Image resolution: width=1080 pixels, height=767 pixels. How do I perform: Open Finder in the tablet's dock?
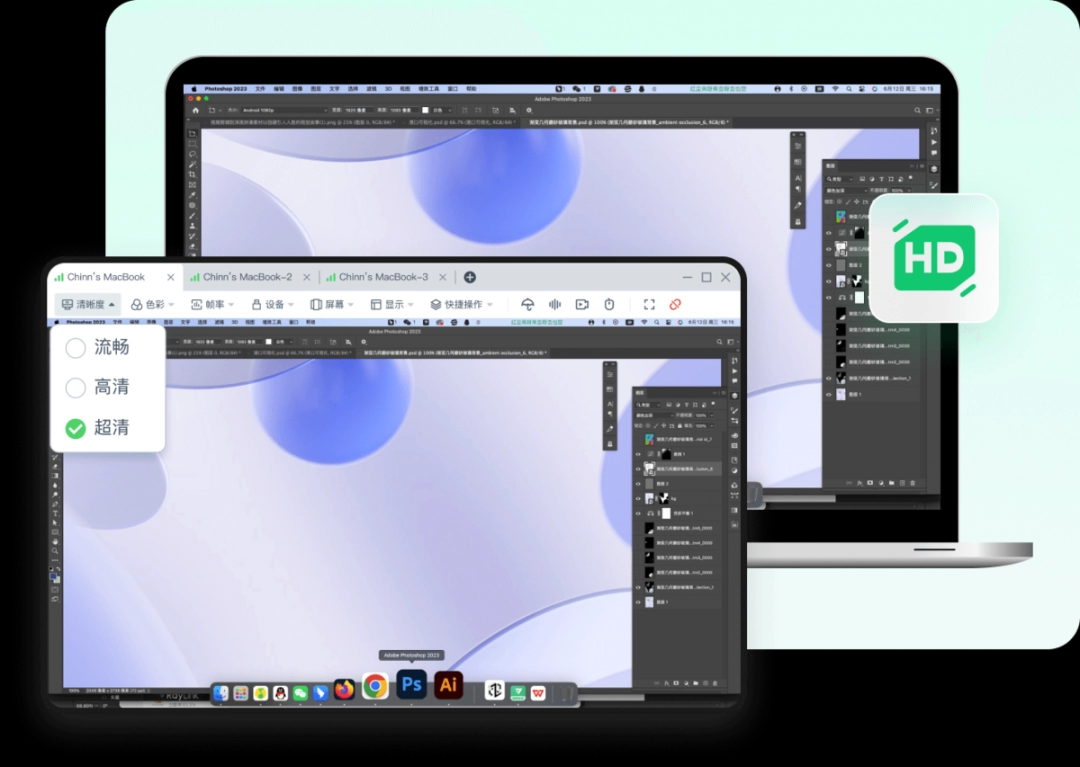tap(220, 693)
